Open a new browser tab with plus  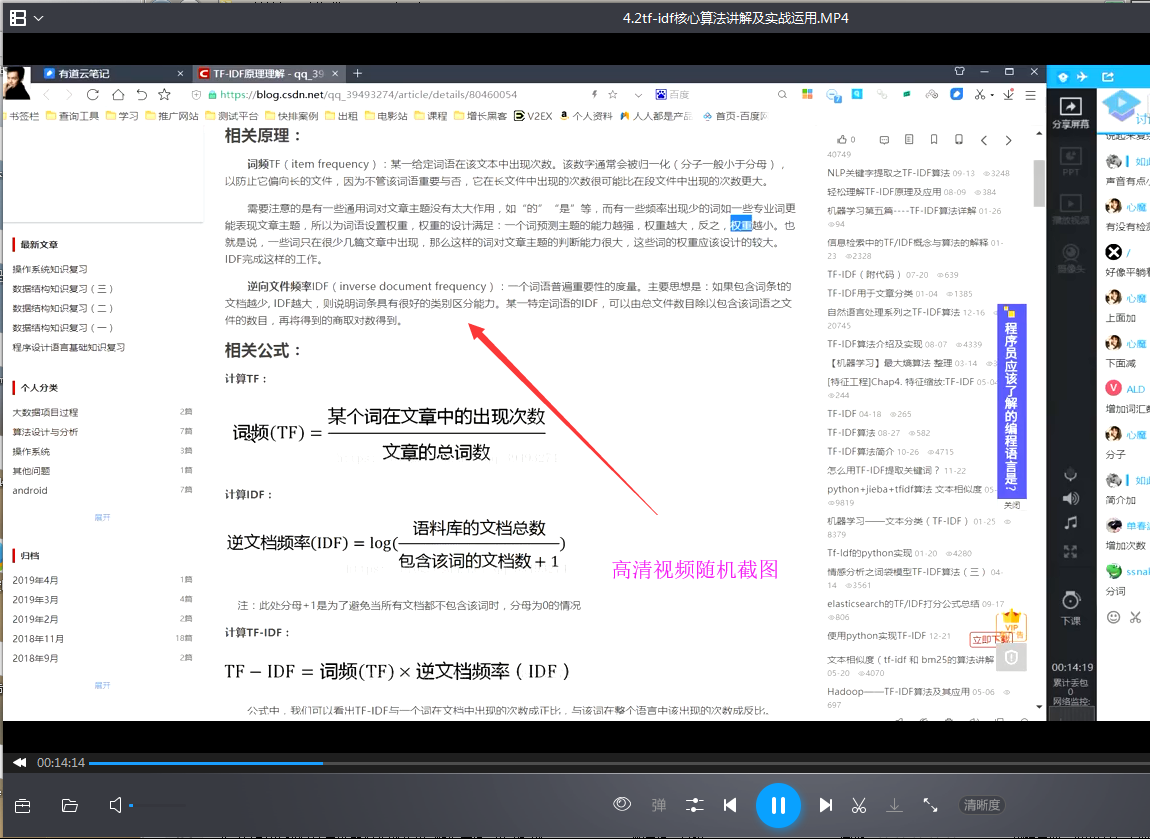click(x=357, y=73)
